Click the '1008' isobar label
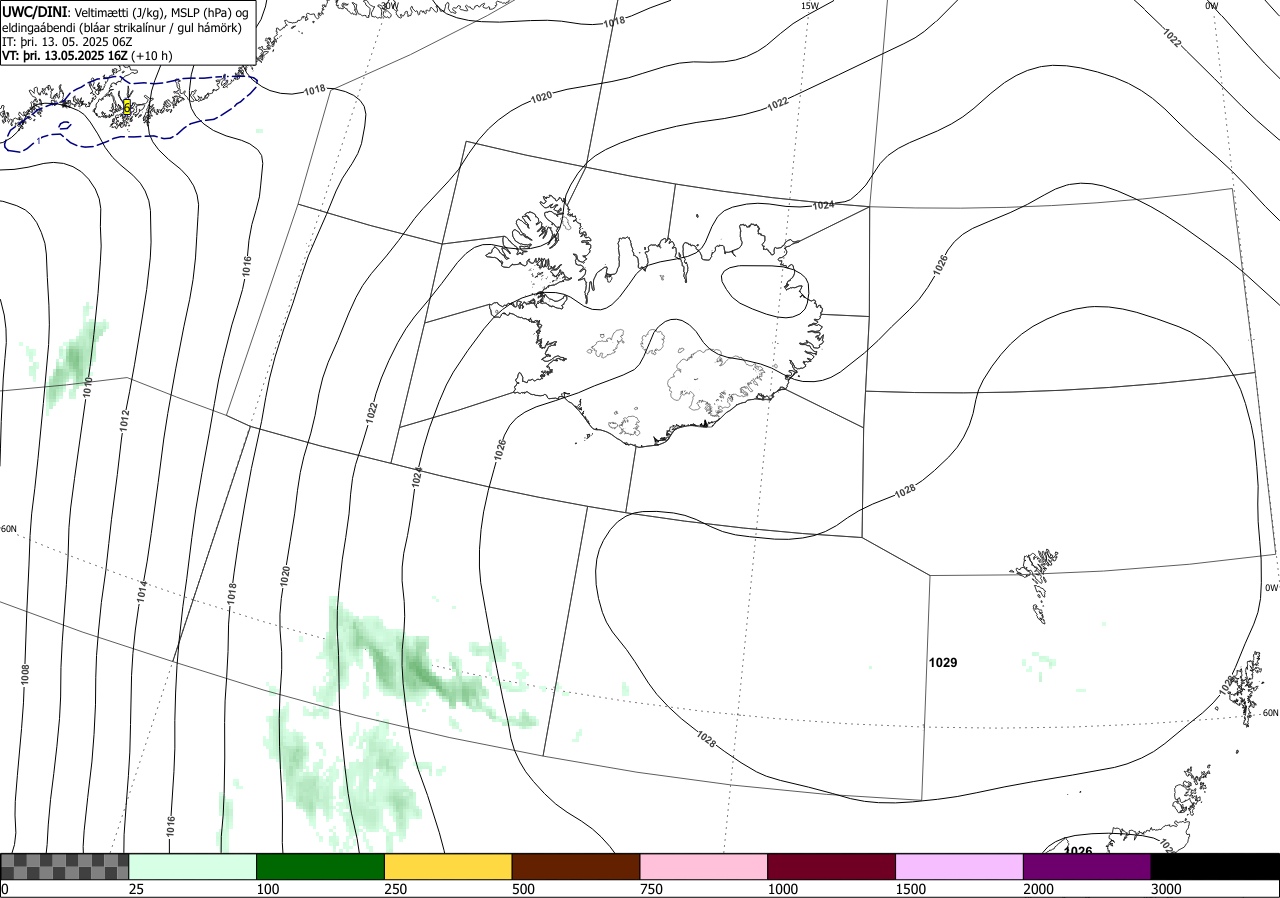Image resolution: width=1280 pixels, height=898 pixels. pyautogui.click(x=24, y=675)
